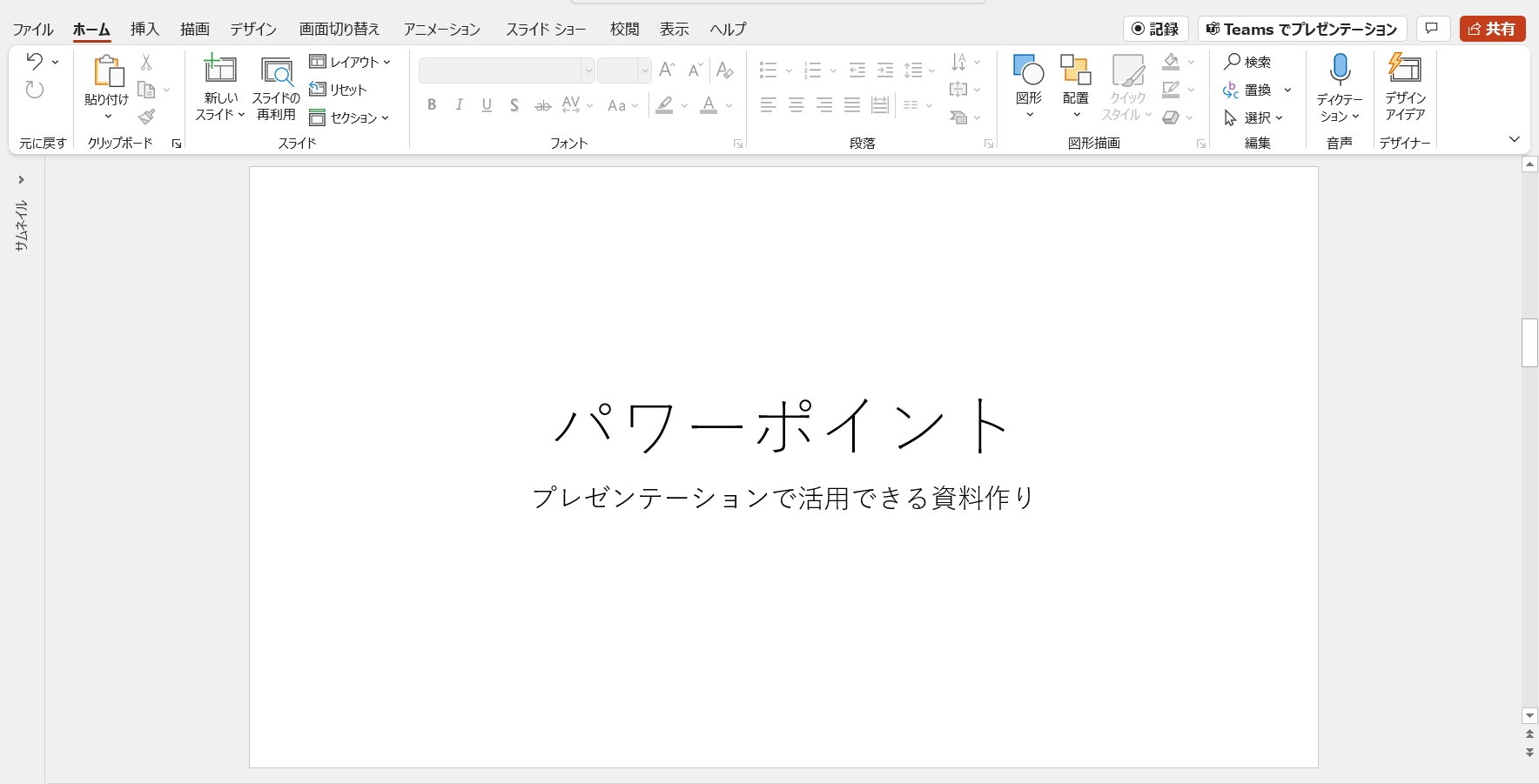Viewport: 1539px width, 784px height.
Task: Switch to the Animations (アニメーション) tab
Action: point(441,29)
